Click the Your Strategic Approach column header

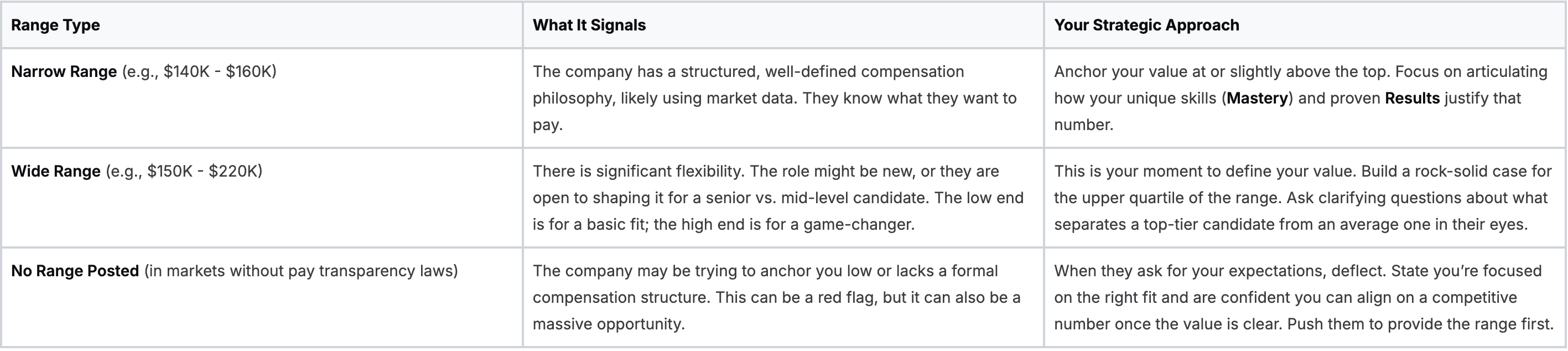click(x=1146, y=25)
